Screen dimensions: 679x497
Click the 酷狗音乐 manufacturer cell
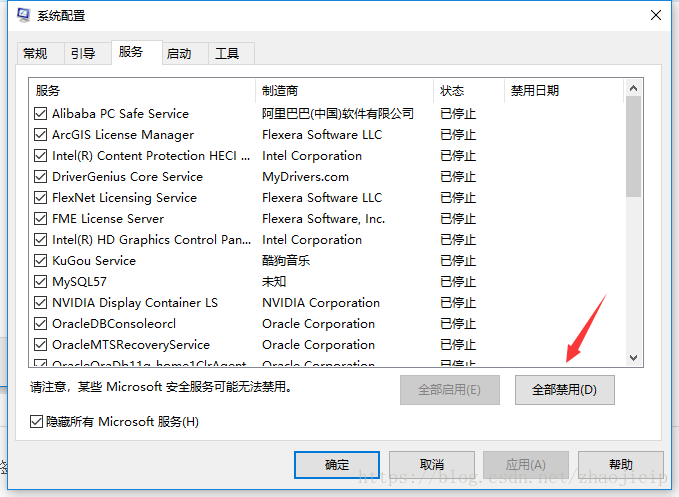(286, 261)
